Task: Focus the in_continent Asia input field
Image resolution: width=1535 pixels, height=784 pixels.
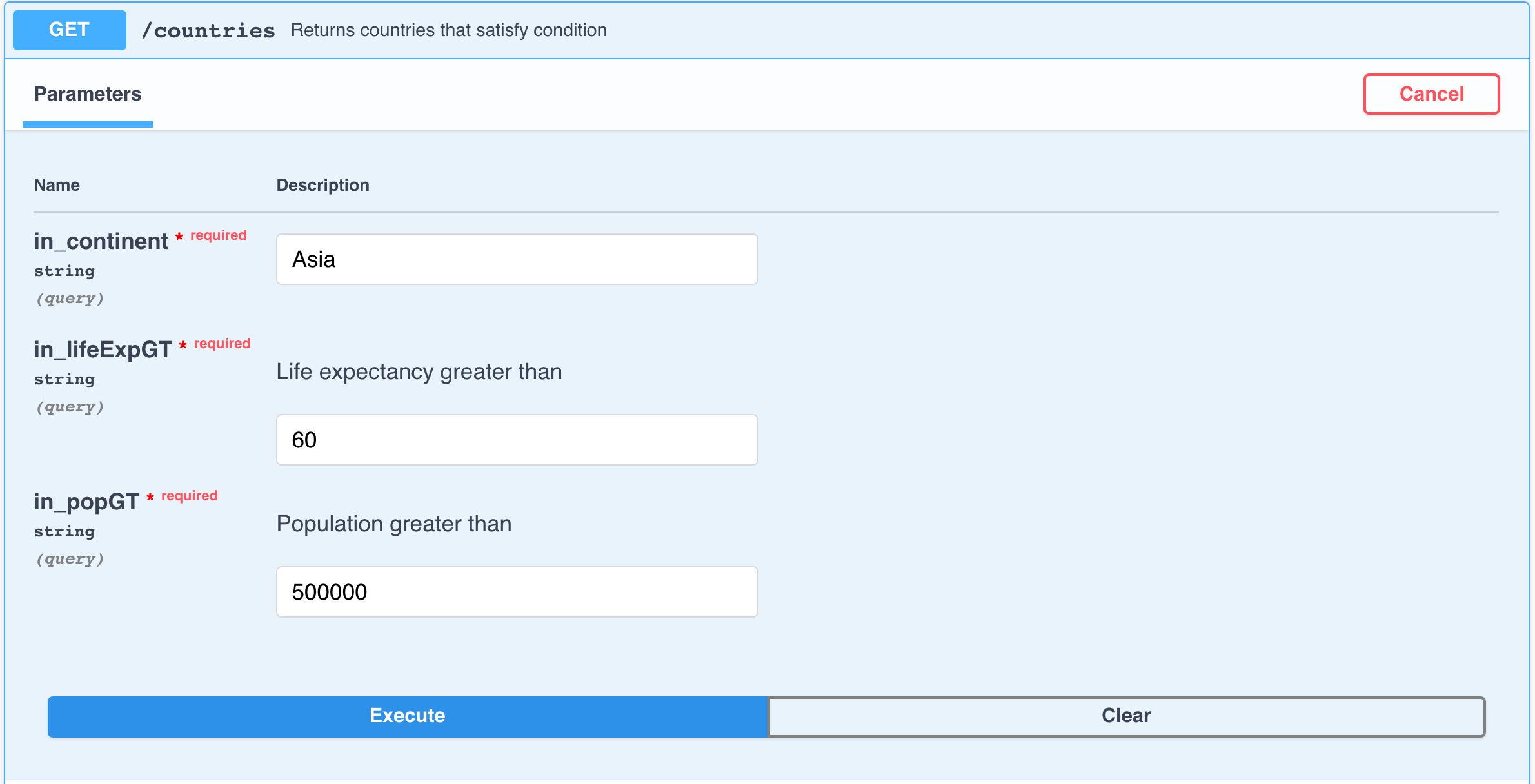Action: [517, 259]
